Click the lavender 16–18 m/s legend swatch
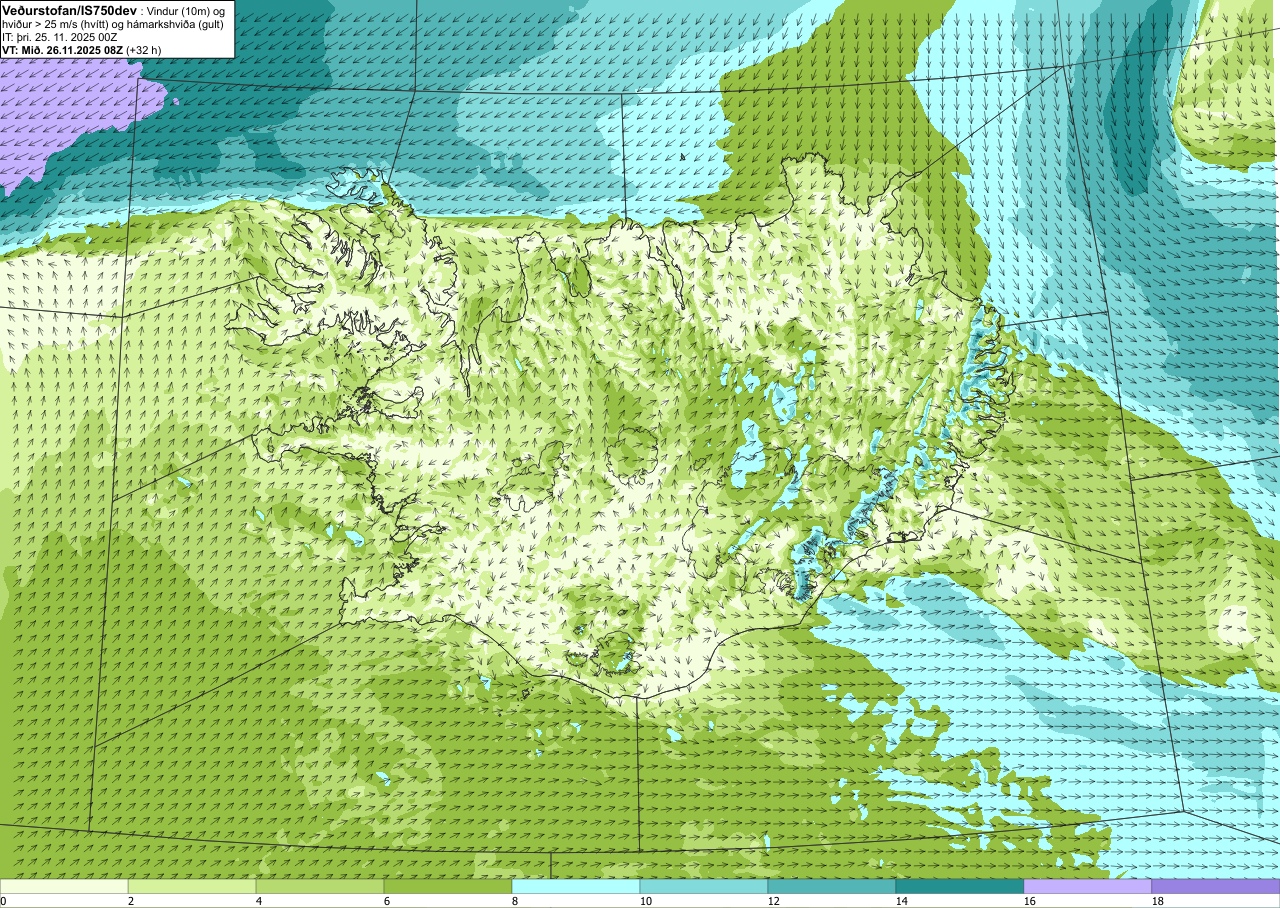Image resolution: width=1280 pixels, height=908 pixels. coord(1088,886)
